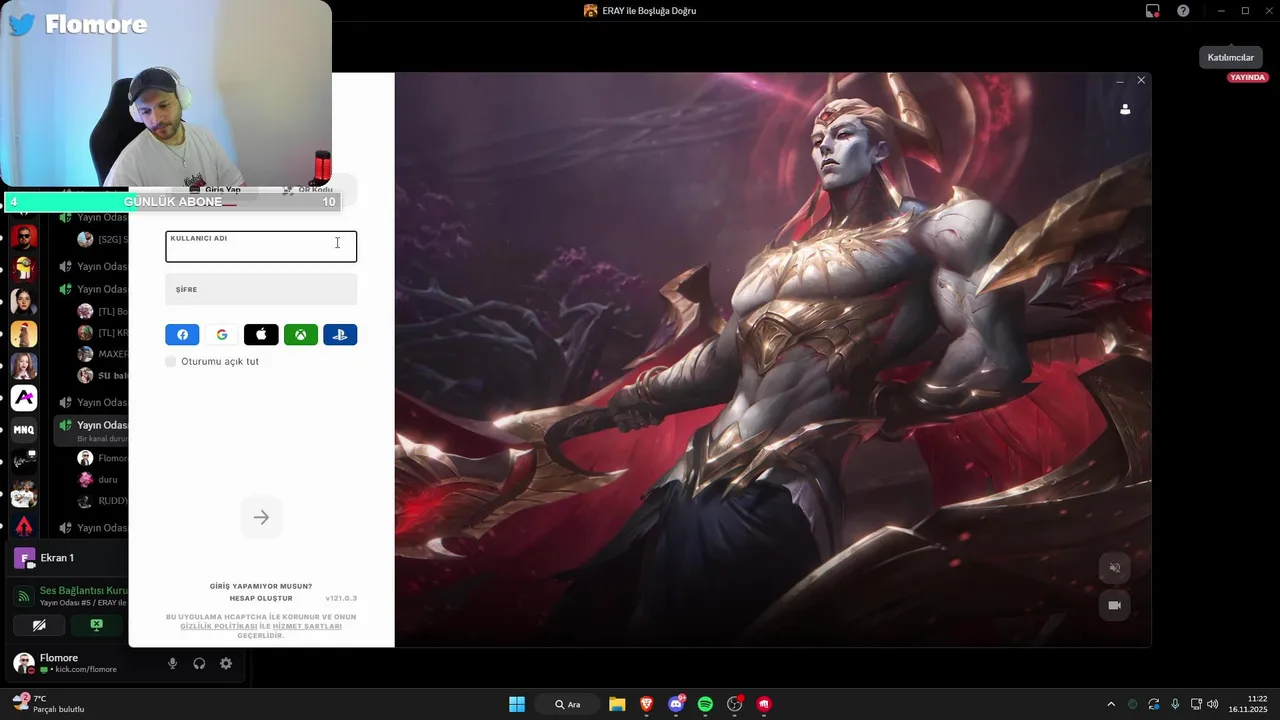Open the system tray volume icon
1280x720 pixels.
click(1212, 704)
